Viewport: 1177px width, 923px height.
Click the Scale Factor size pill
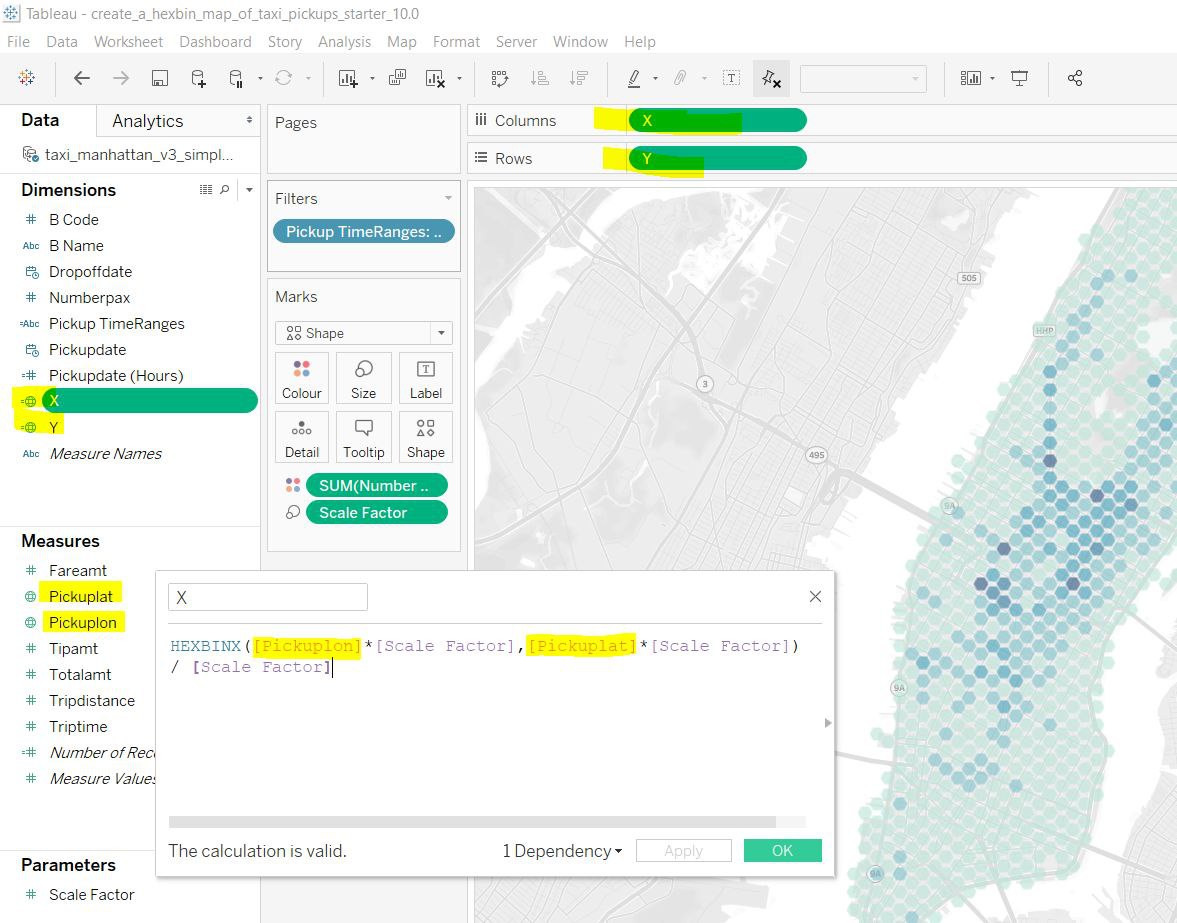[377, 513]
